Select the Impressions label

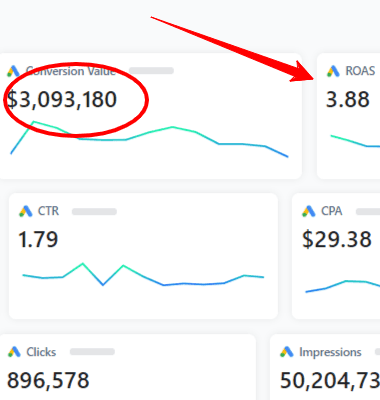[x=330, y=352]
